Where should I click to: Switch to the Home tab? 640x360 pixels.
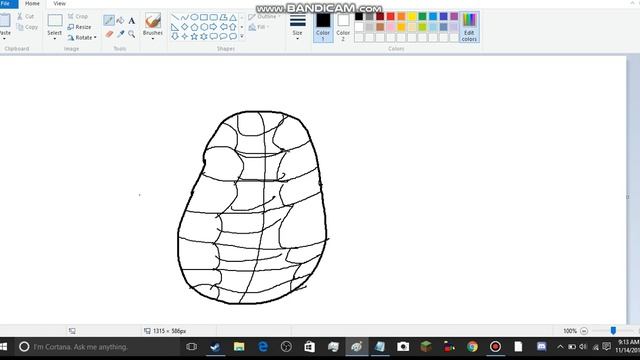pos(32,4)
